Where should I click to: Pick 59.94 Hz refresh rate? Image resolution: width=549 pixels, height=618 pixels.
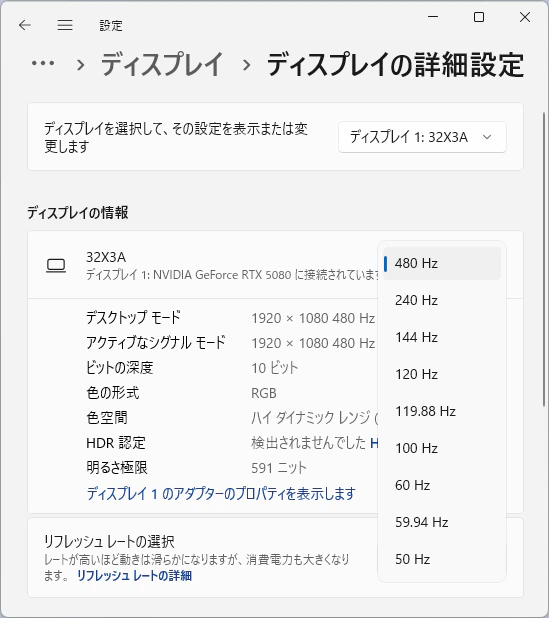click(442, 522)
